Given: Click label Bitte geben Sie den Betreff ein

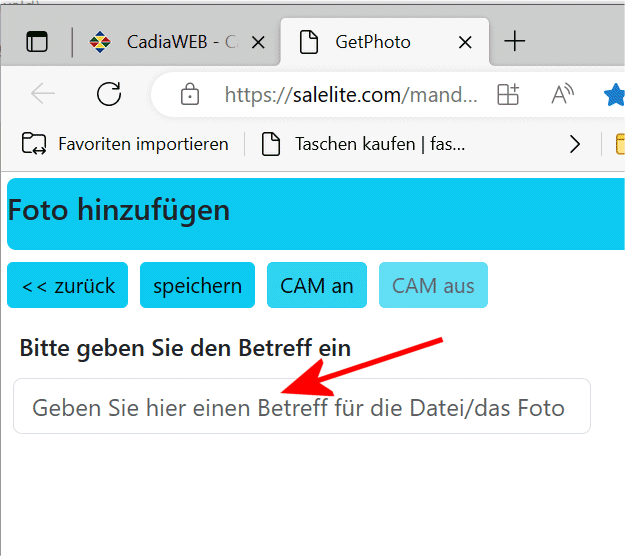Looking at the screenshot, I should 185,348.
